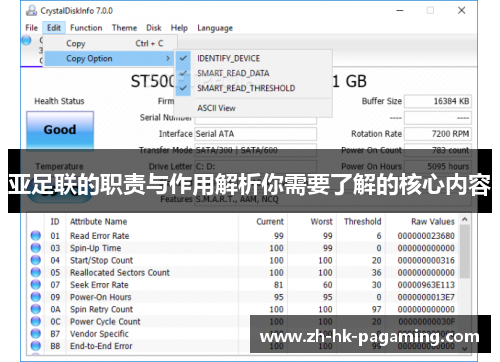The image size is (500, 362).
Task: Click status orb for Power-On Hours row
Action: pyautogui.click(x=36, y=297)
